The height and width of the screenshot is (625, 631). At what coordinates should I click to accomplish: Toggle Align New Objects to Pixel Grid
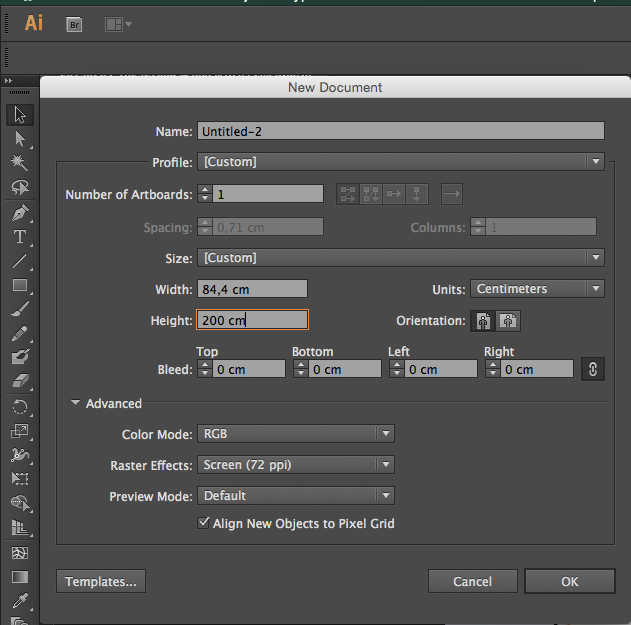tap(203, 523)
